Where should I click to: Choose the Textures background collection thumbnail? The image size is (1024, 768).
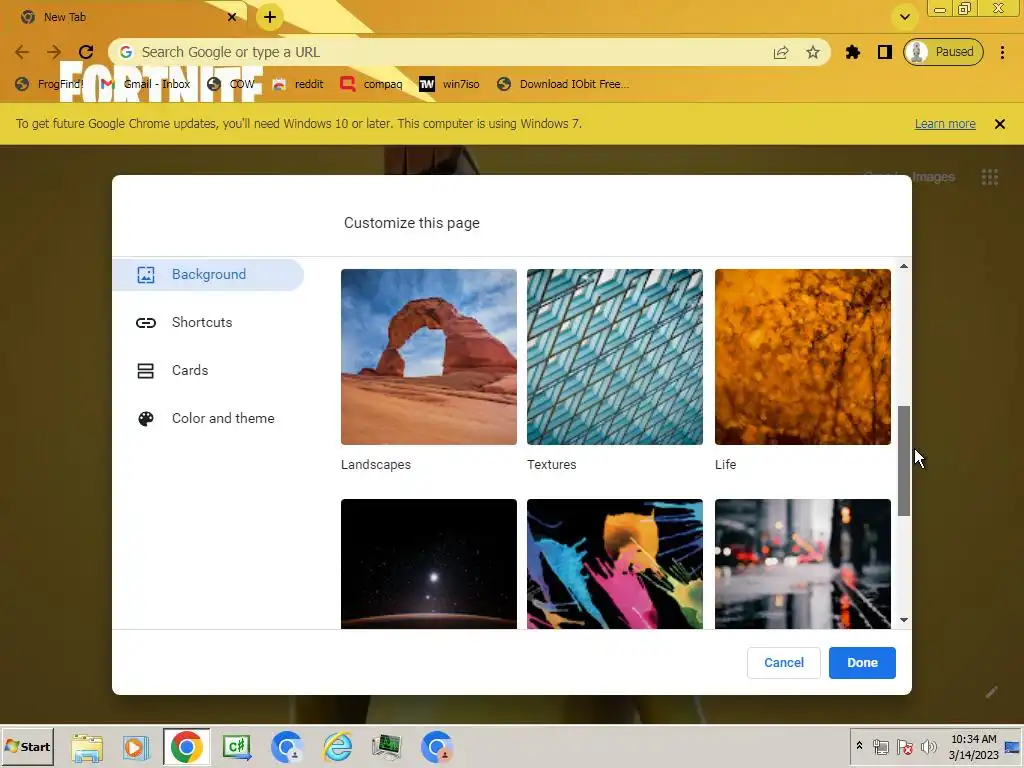615,357
